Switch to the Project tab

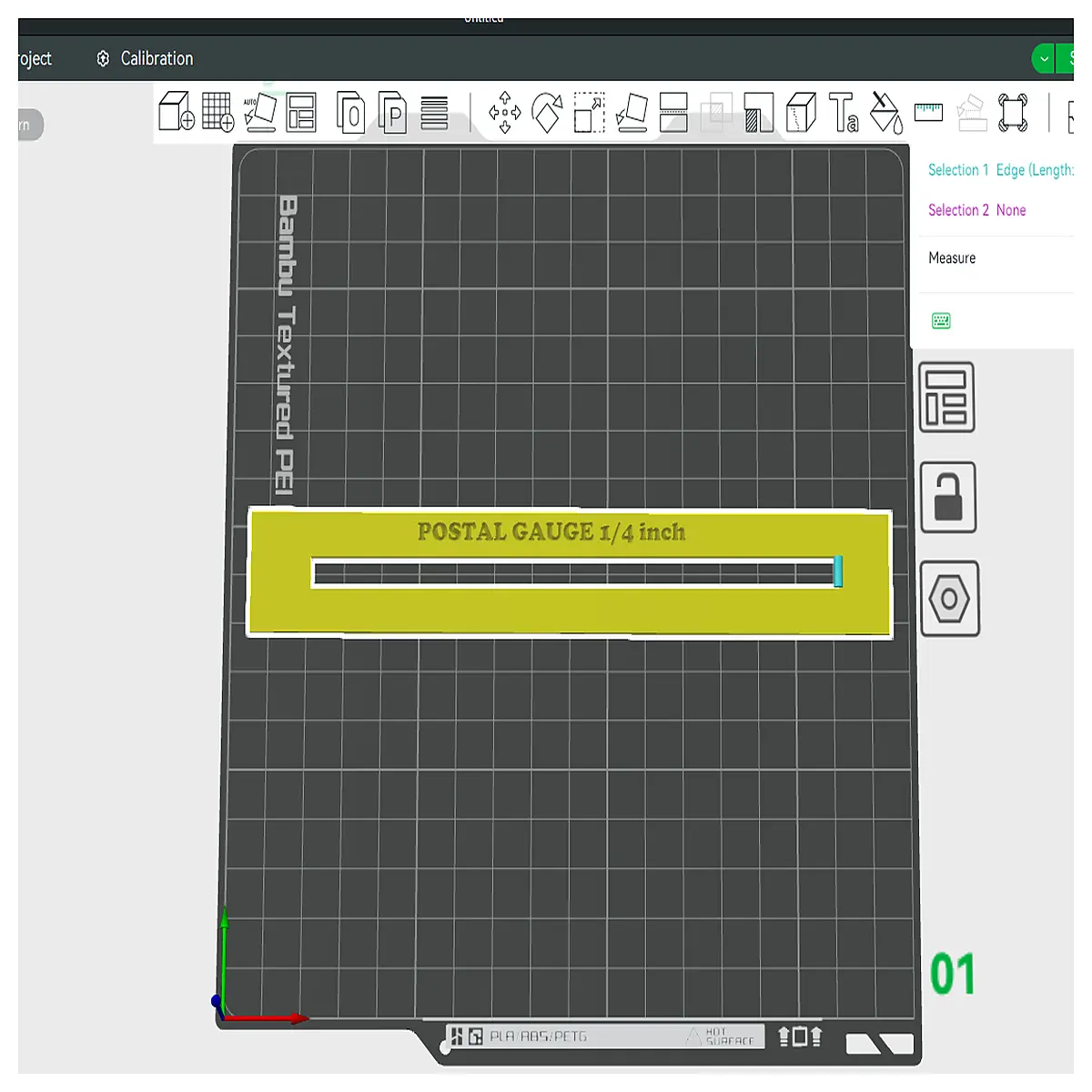point(35,58)
